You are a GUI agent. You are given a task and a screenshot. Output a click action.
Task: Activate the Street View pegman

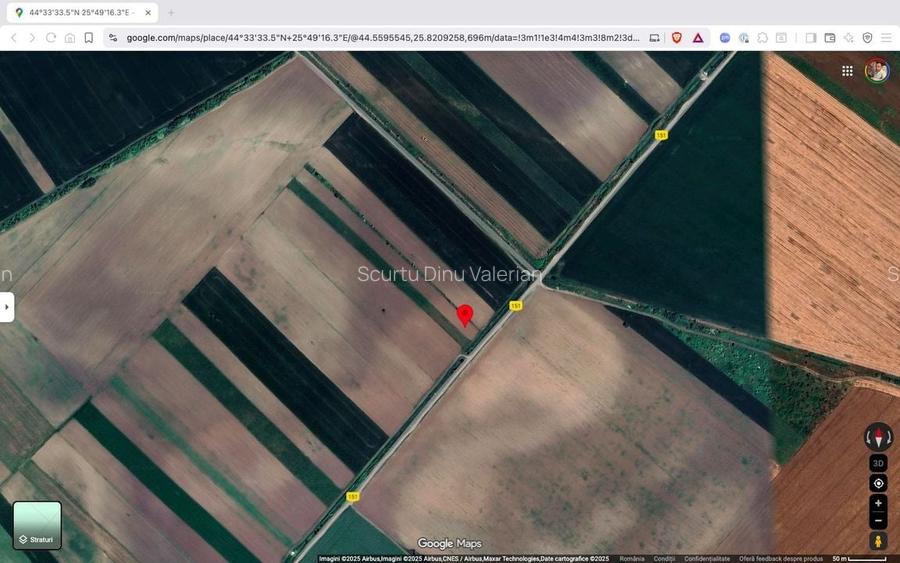878,541
